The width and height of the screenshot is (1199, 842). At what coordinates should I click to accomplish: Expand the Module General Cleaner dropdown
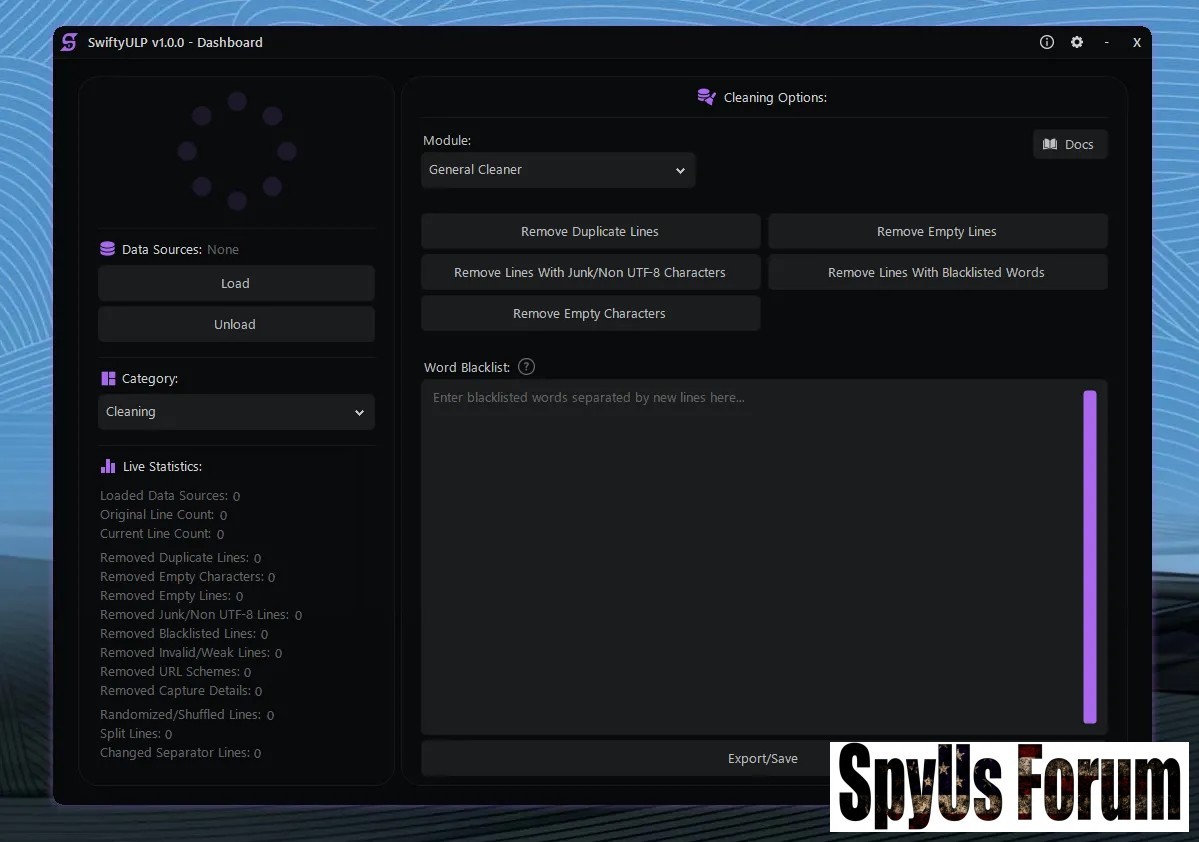(x=557, y=170)
